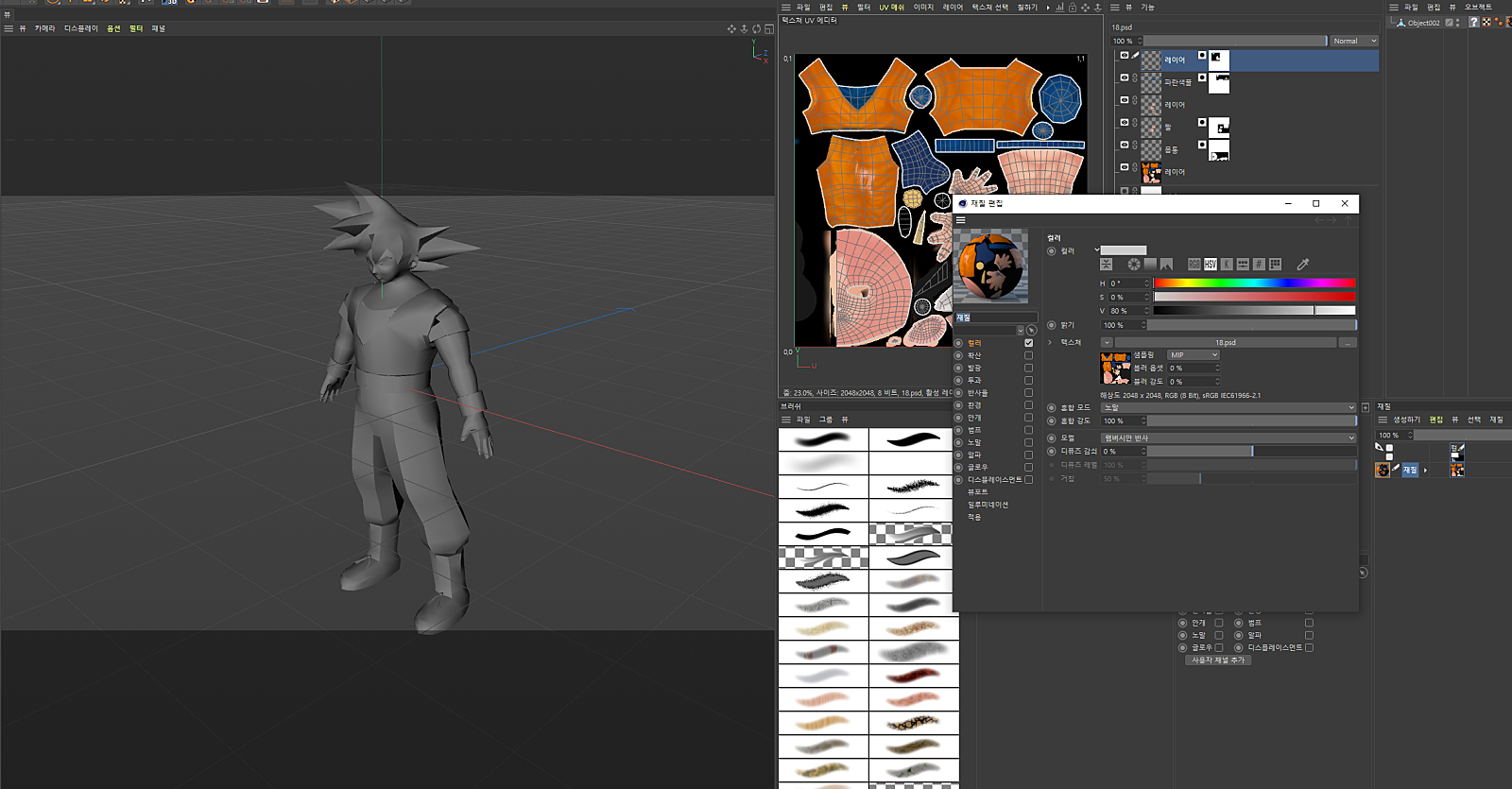Screen dimensions: 1512x789
Task: Open the viewport panel hamburger menu
Action: pyautogui.click(x=9, y=28)
